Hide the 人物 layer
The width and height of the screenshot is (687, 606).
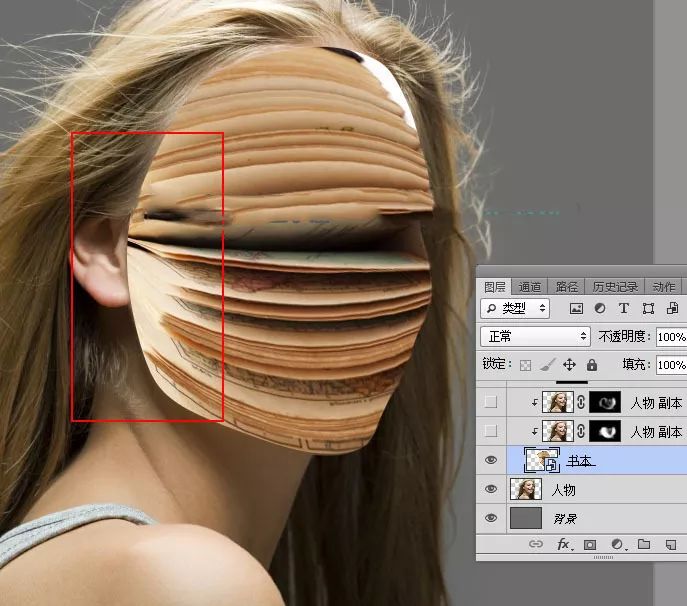tap(491, 489)
